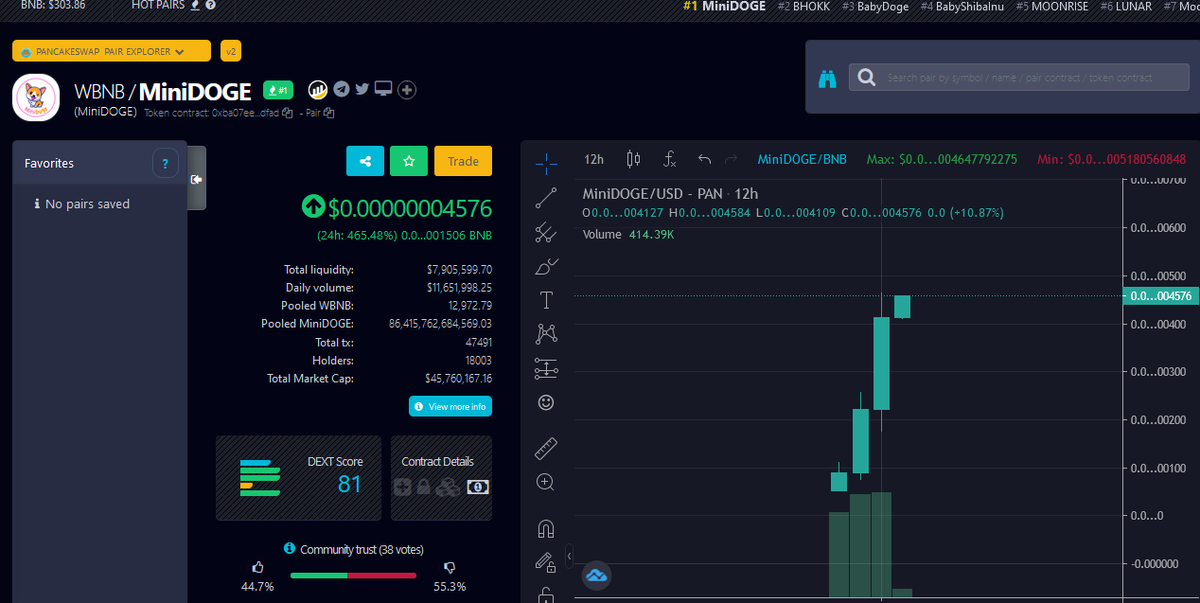
Task: Toggle the magnet mode tool
Action: 546,528
